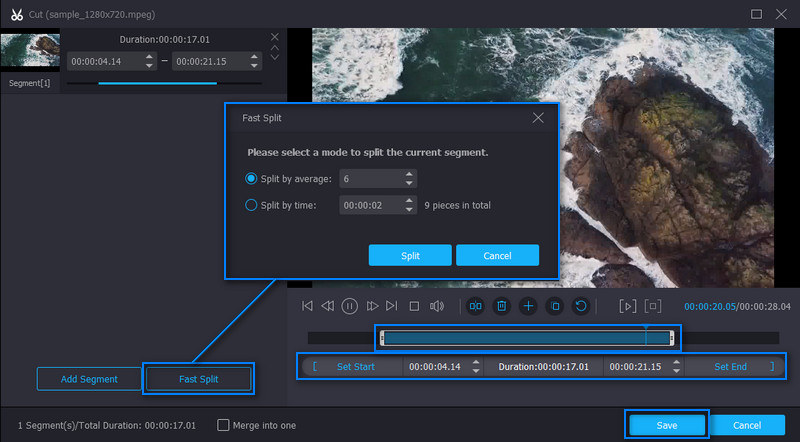Image resolution: width=800 pixels, height=442 pixels.
Task: Click the split segment icon
Action: (x=476, y=306)
